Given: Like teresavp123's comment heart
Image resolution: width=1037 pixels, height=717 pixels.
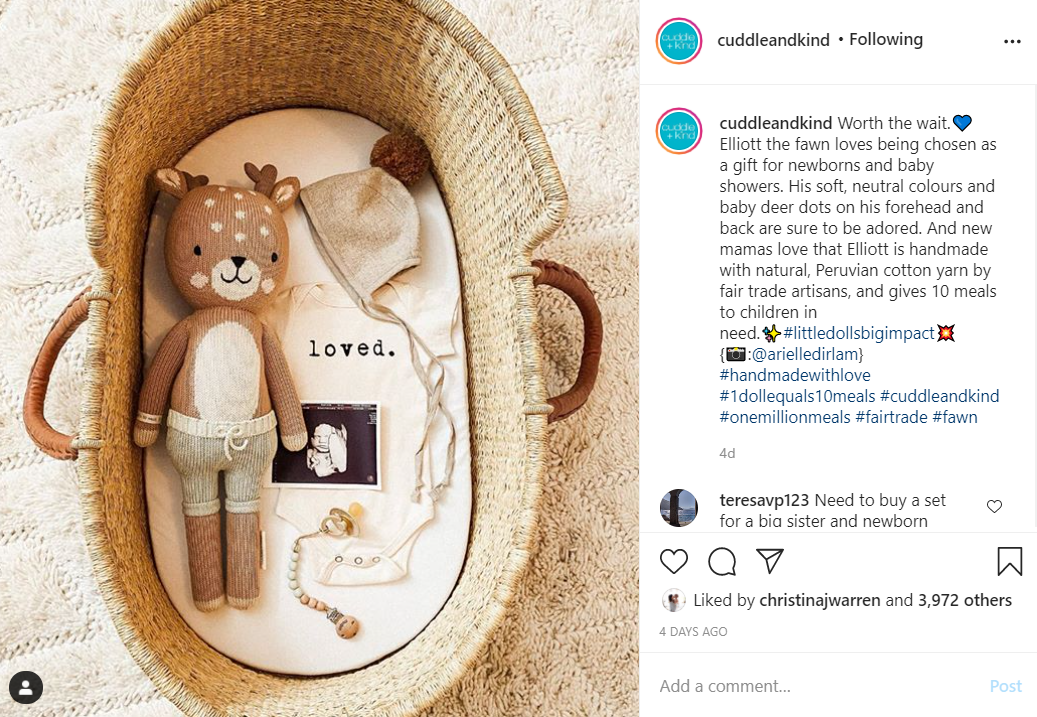Looking at the screenshot, I should pyautogui.click(x=994, y=507).
